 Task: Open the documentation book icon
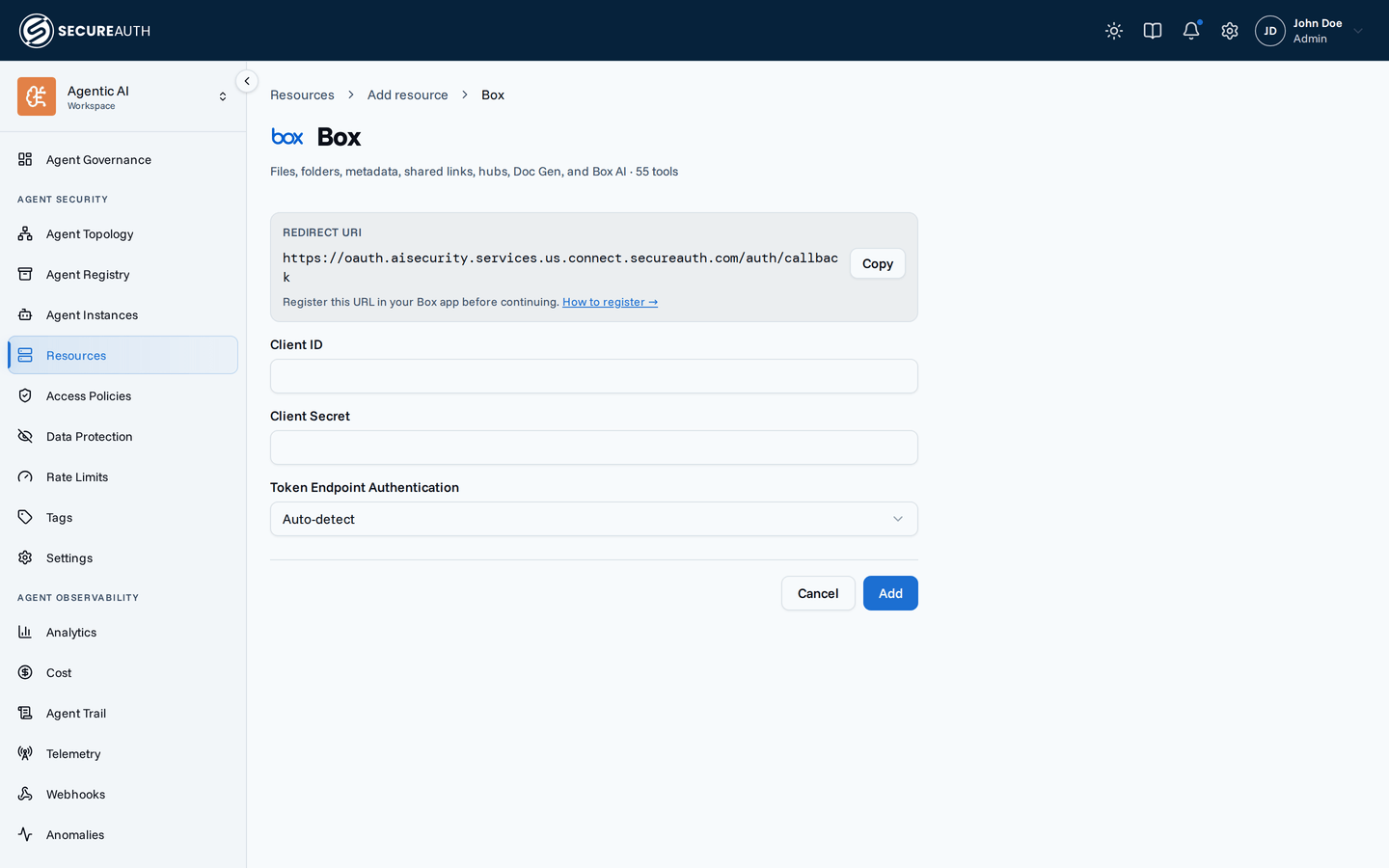tap(1153, 31)
